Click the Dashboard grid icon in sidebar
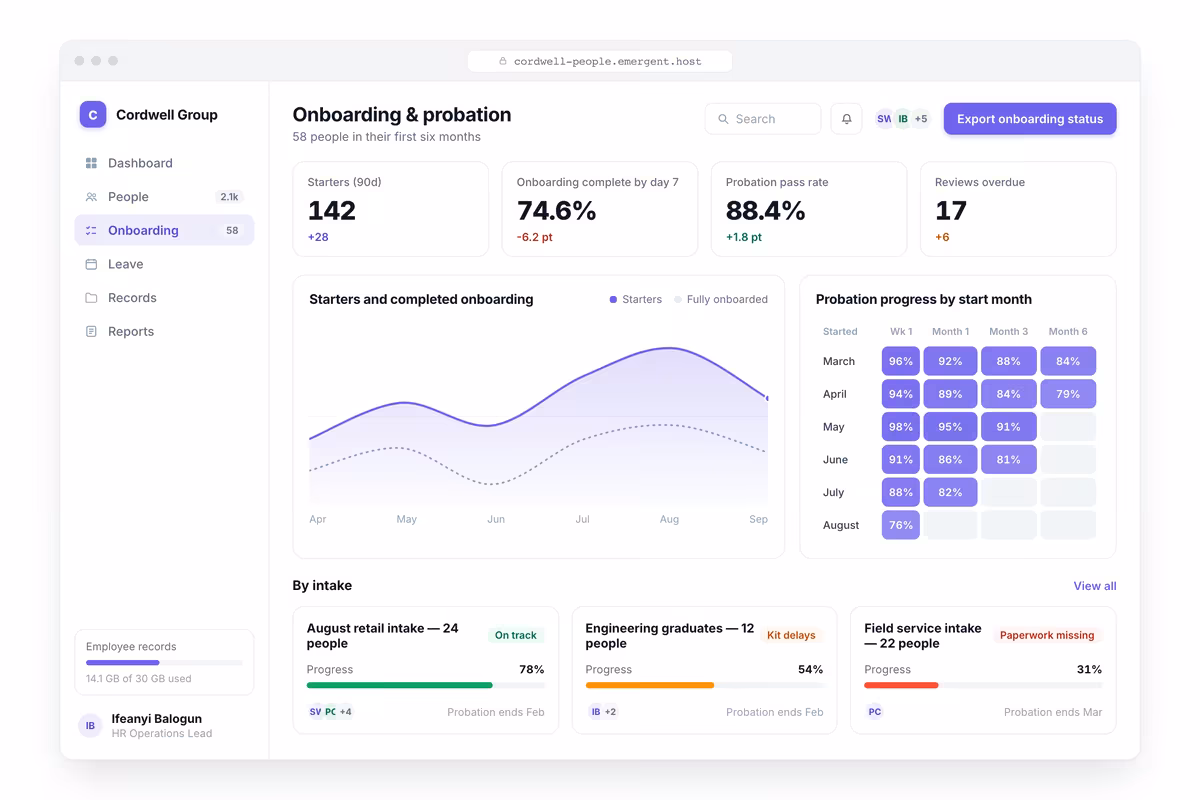 (x=91, y=163)
